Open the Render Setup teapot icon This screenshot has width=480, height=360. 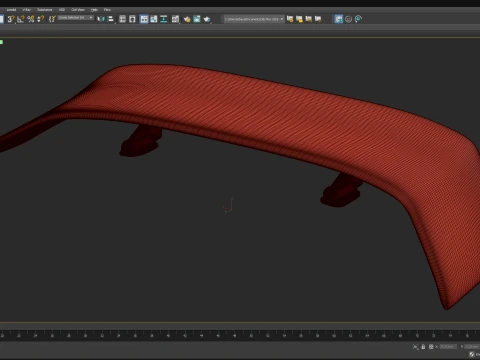pos(187,19)
